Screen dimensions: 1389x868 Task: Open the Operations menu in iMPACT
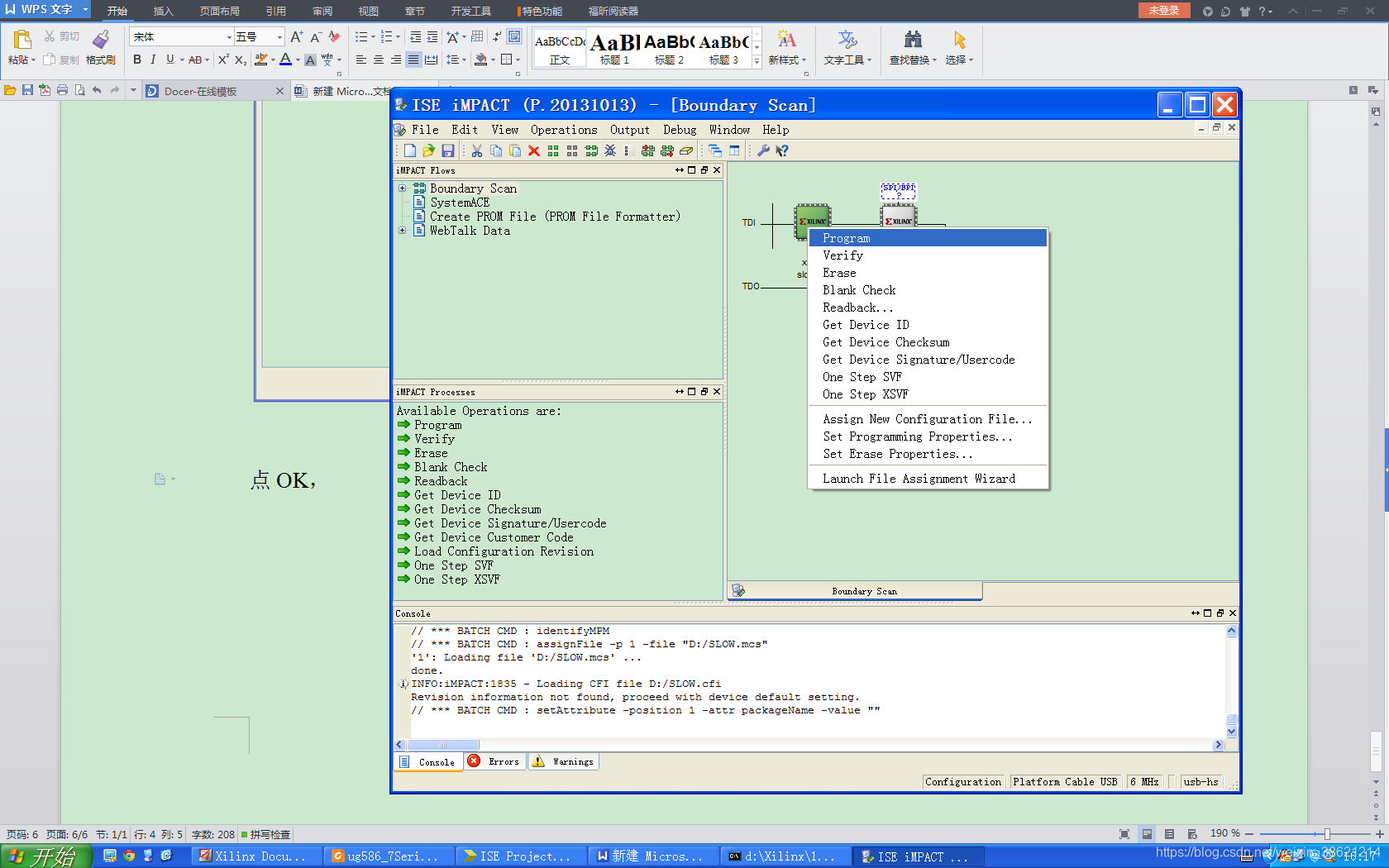coord(564,130)
